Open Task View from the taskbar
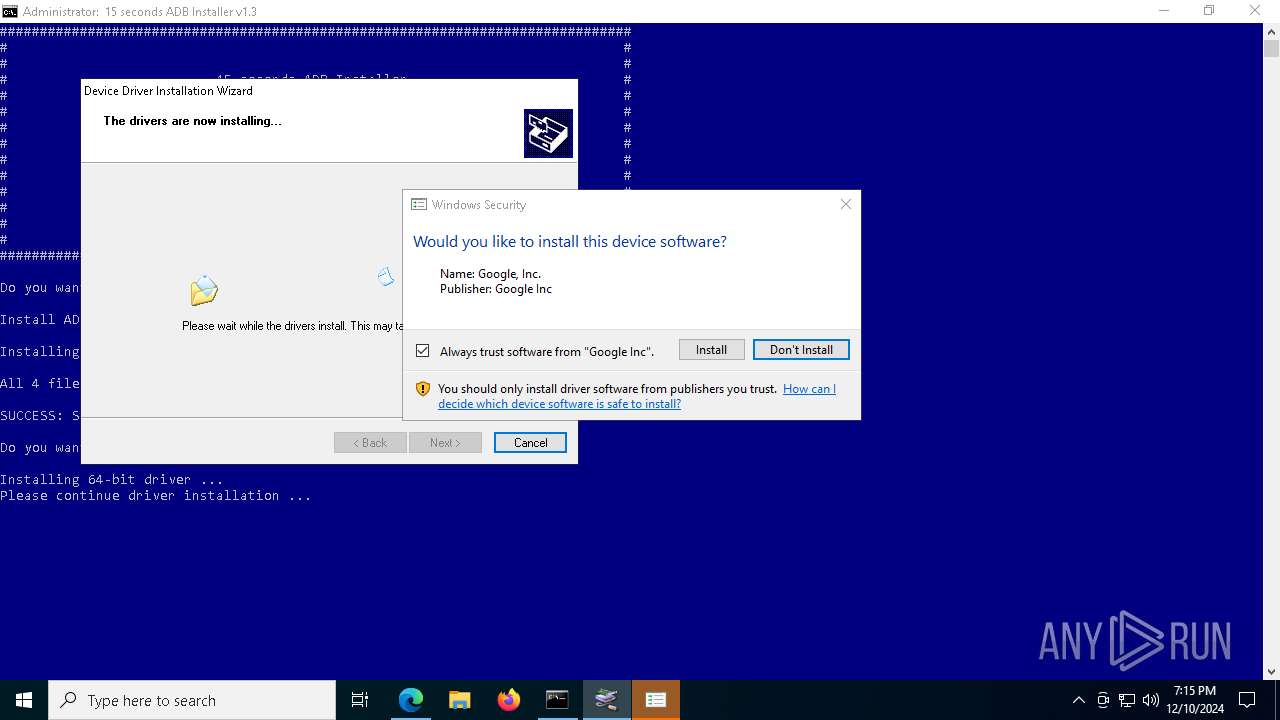The width and height of the screenshot is (1280, 720). pyautogui.click(x=360, y=700)
